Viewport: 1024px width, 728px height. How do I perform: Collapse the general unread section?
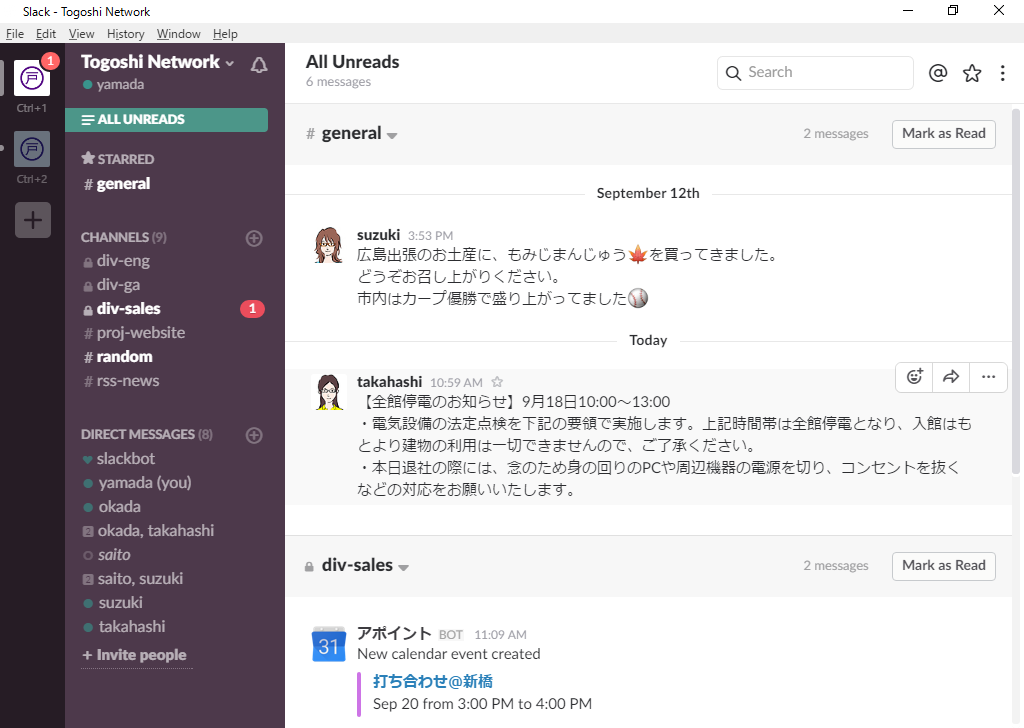pyautogui.click(x=392, y=136)
